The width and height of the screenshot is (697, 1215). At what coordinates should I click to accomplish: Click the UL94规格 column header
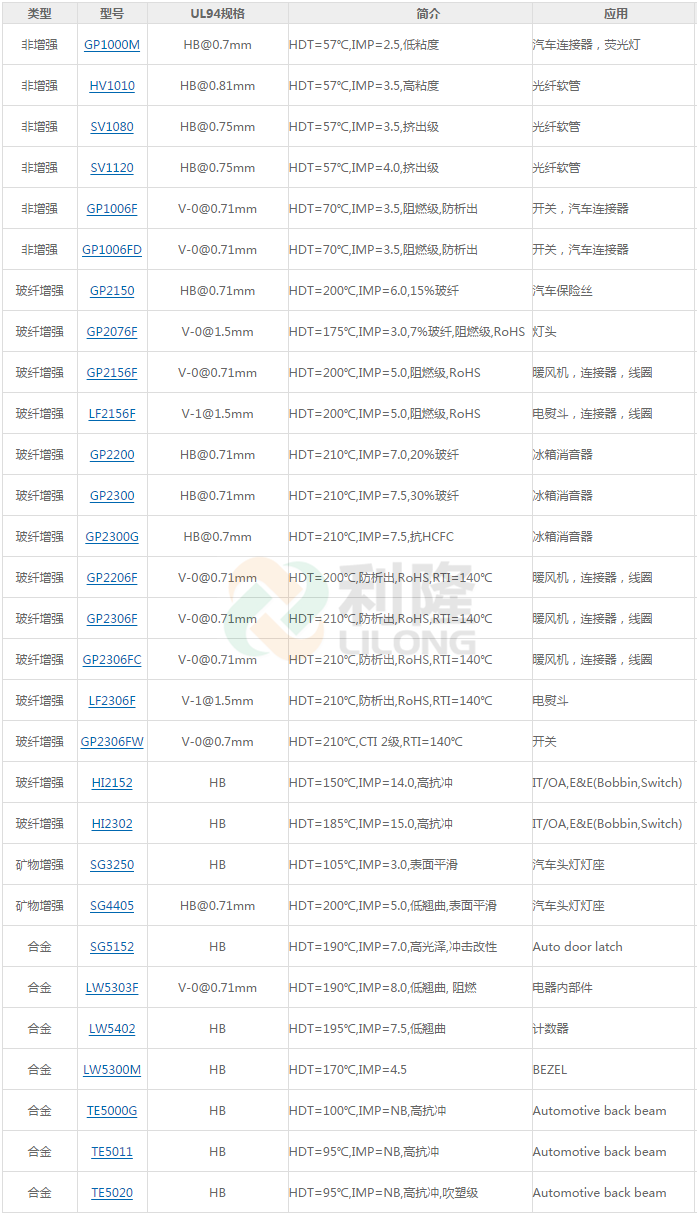(x=217, y=14)
